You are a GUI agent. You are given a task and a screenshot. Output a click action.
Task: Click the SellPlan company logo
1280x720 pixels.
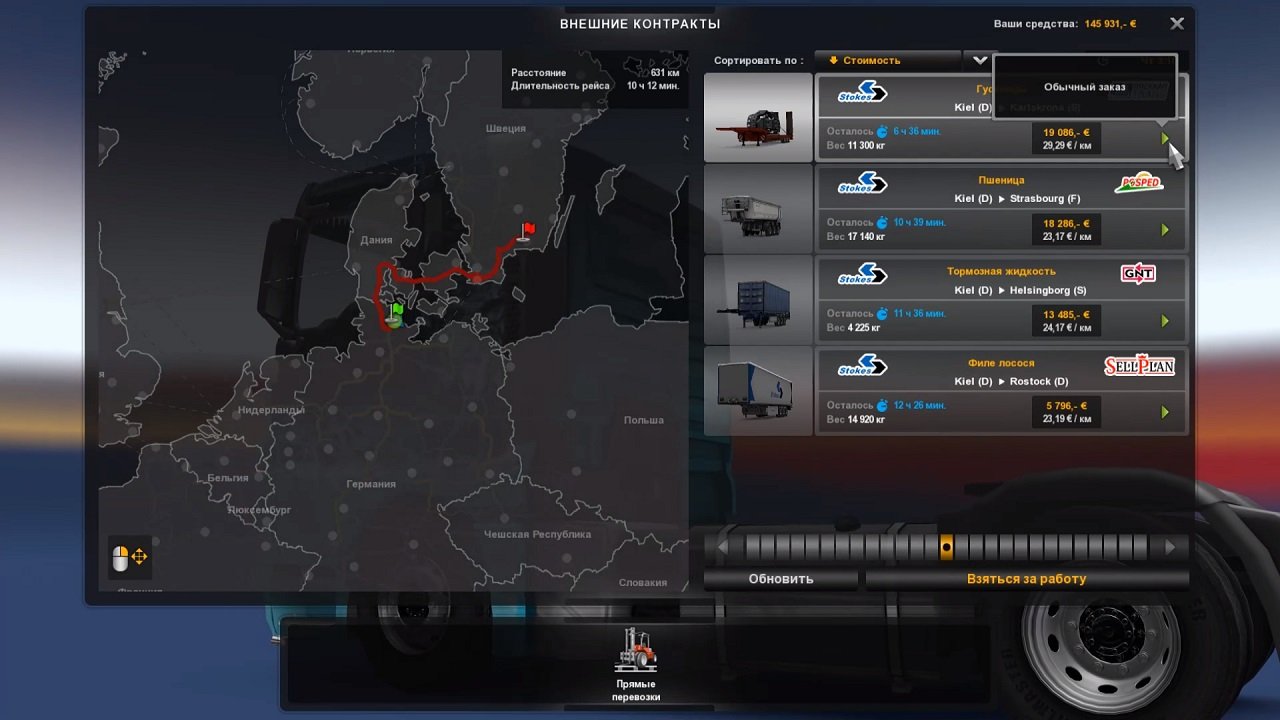click(x=1138, y=366)
